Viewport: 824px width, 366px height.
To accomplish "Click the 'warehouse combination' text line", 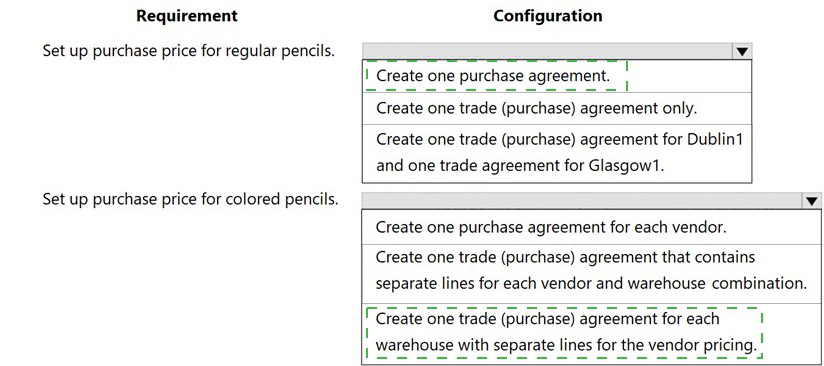I will pyautogui.click(x=591, y=284).
